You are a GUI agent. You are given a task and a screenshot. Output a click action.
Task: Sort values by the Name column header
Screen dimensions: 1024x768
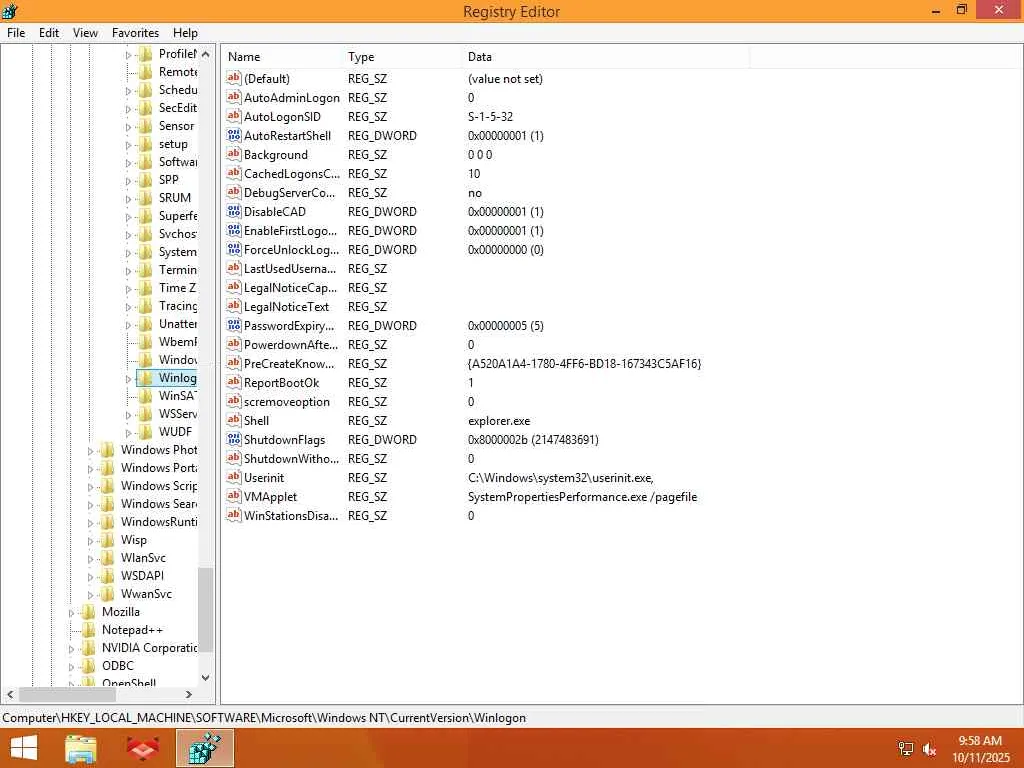pyautogui.click(x=283, y=57)
